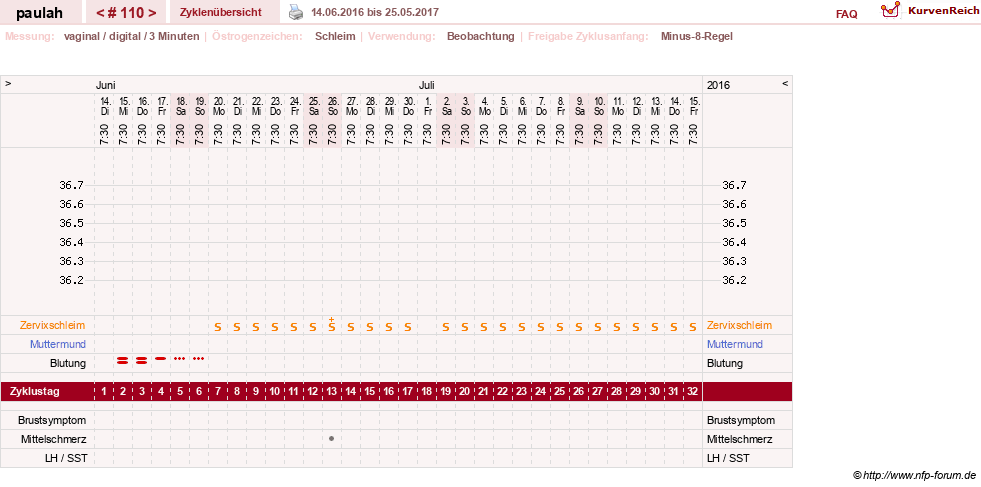Click the left '>' arrow beside Juni
Image resolution: width=981 pixels, height=487 pixels.
[8, 83]
